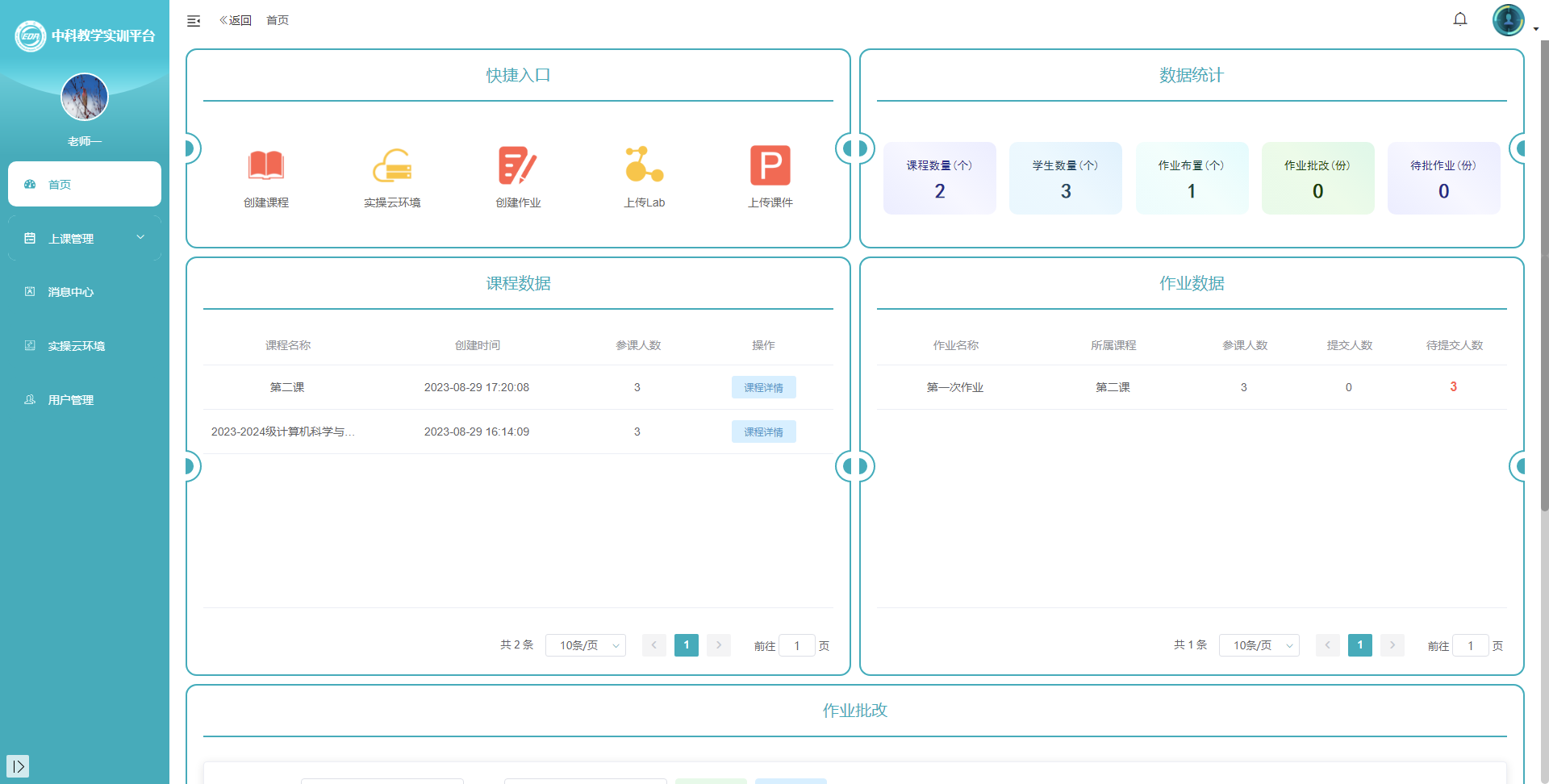Click the 学生数量 statistics card

[x=1066, y=178]
